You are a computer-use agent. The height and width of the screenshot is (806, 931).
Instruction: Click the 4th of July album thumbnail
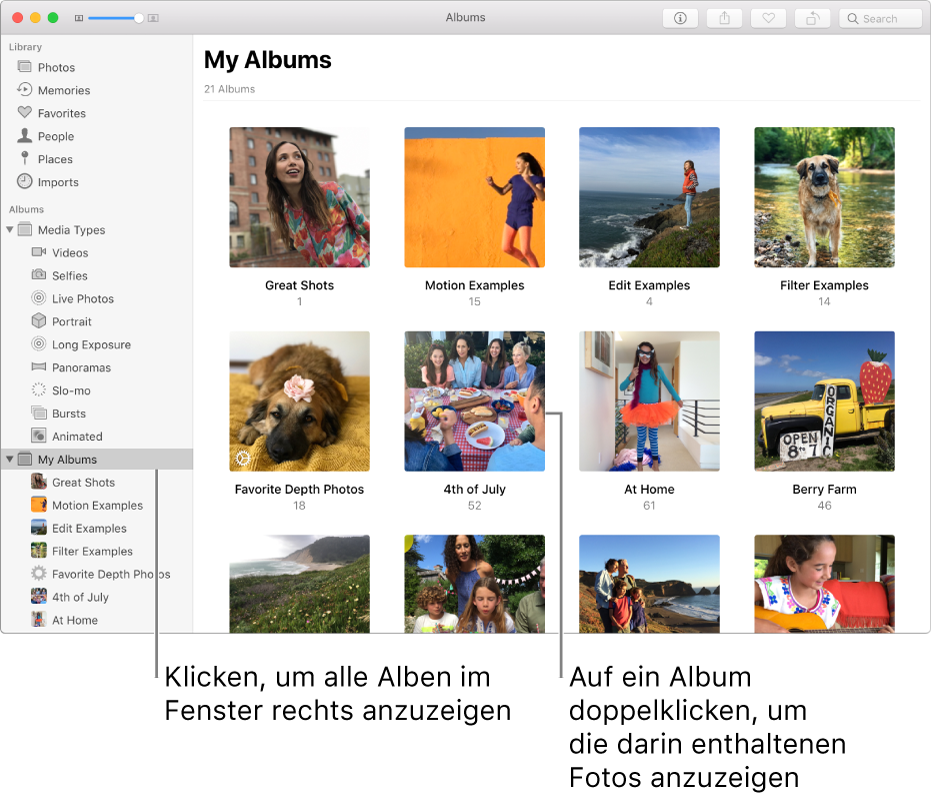[474, 402]
